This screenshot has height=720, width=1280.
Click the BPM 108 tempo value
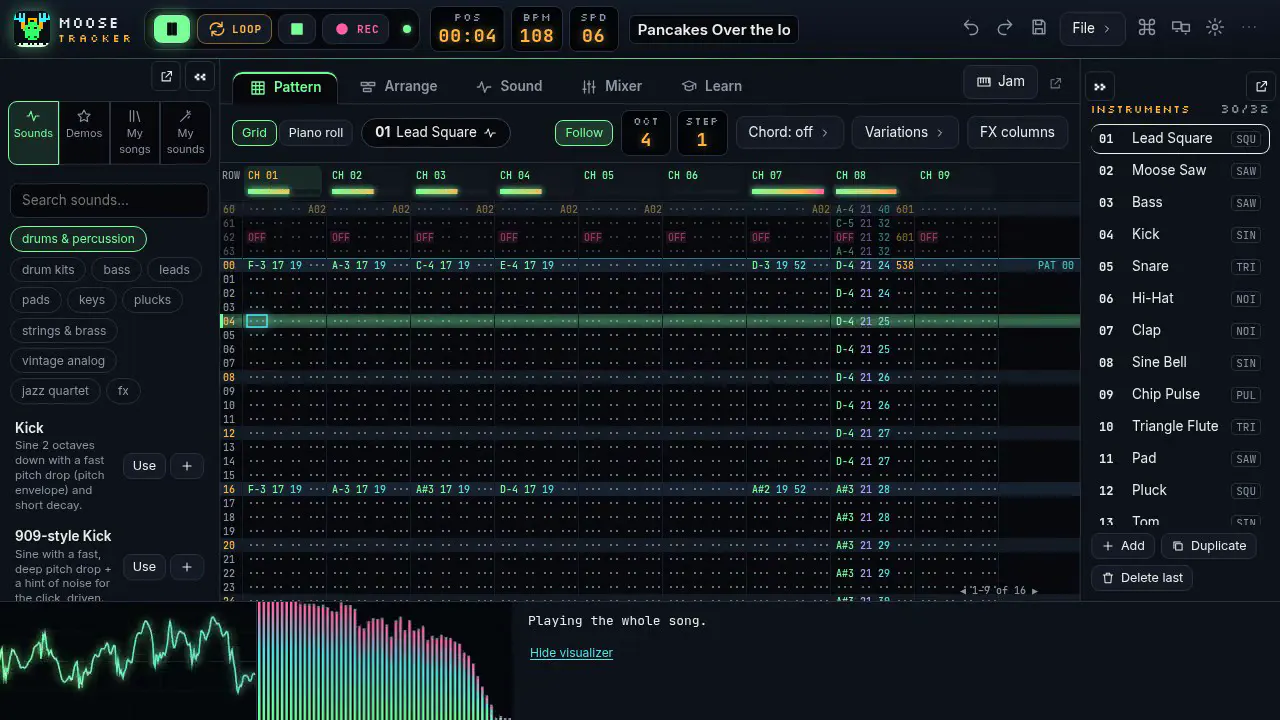(x=537, y=30)
